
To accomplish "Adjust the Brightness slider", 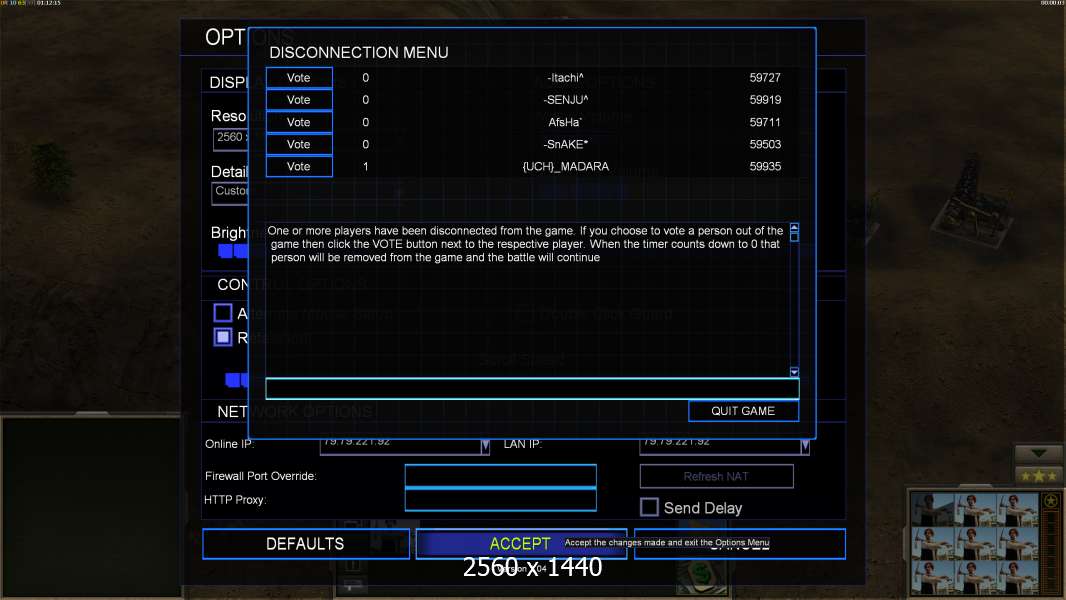I will (x=232, y=251).
